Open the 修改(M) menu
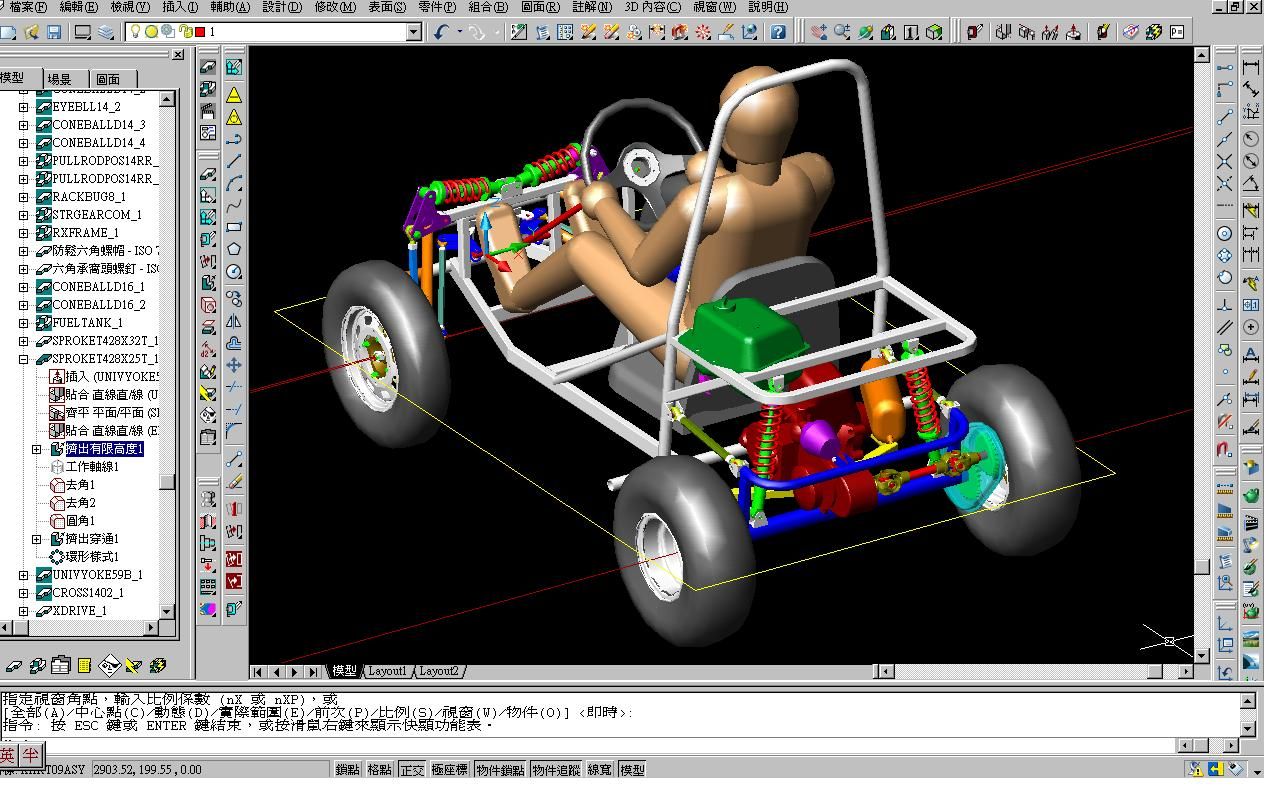This screenshot has height=800, width=1280. [x=334, y=7]
